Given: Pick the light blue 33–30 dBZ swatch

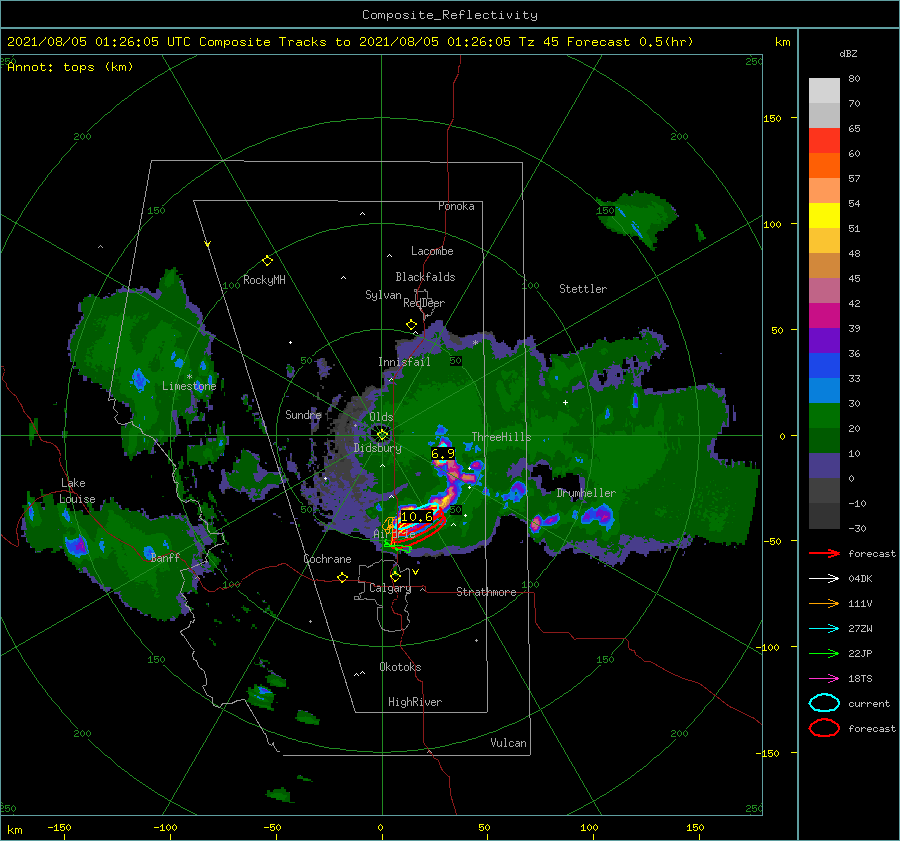Looking at the screenshot, I should coord(824,391).
